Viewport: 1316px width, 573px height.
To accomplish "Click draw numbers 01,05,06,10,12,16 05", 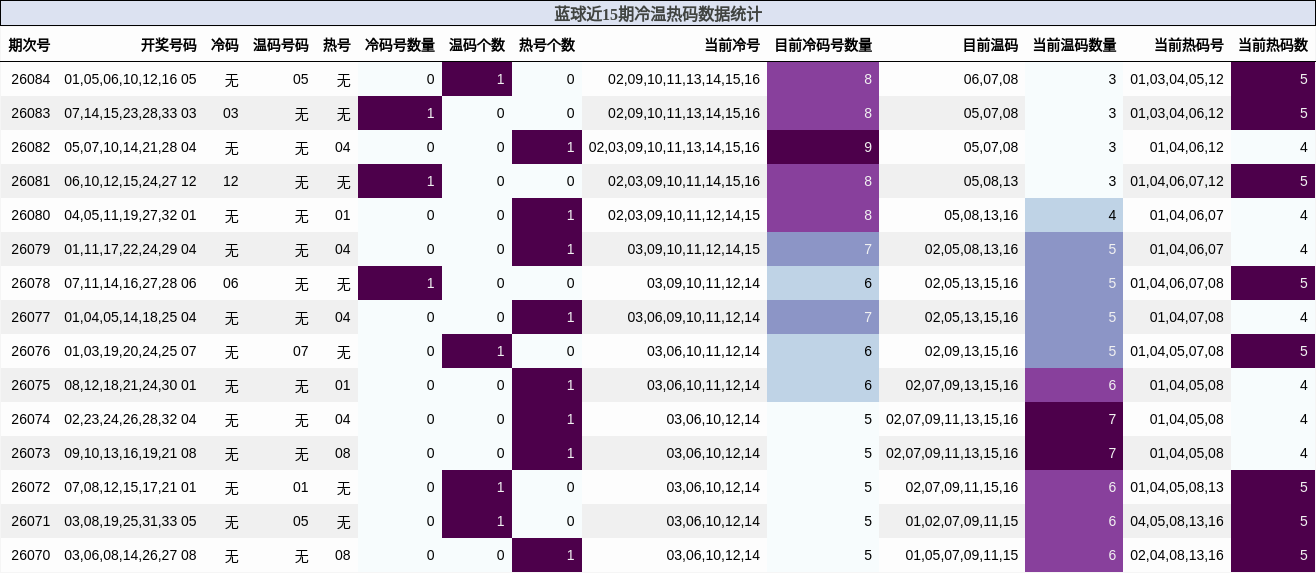I will [130, 79].
